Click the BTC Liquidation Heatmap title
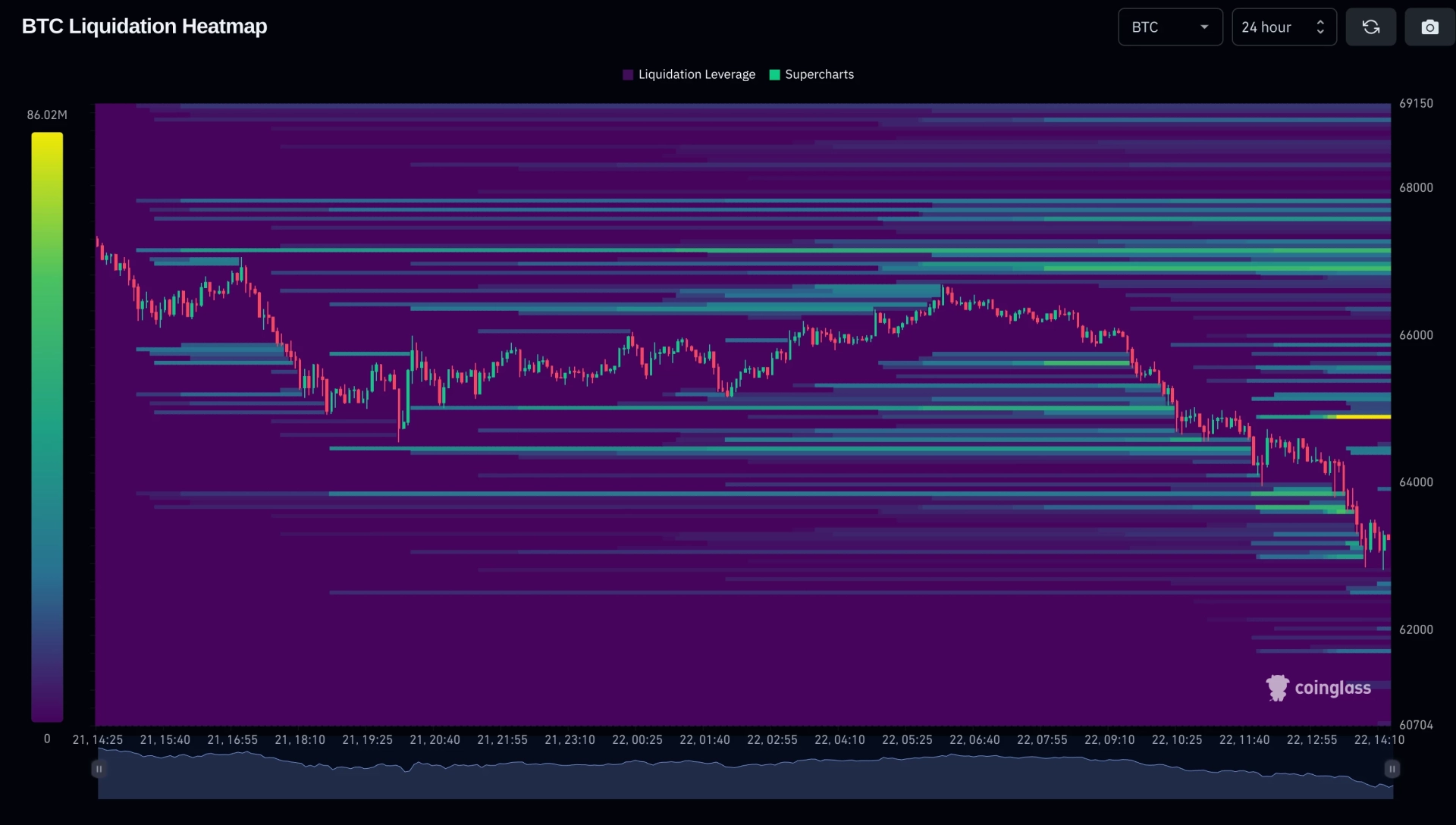The height and width of the screenshot is (825, 1456). pyautogui.click(x=144, y=27)
